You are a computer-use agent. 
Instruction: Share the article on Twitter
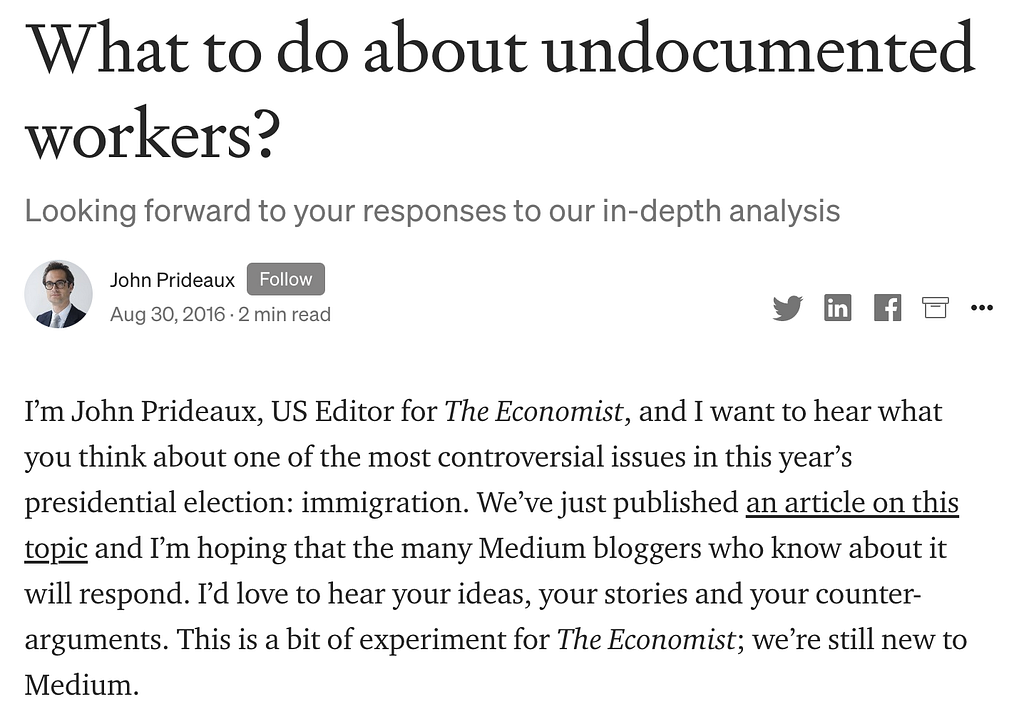tap(787, 308)
